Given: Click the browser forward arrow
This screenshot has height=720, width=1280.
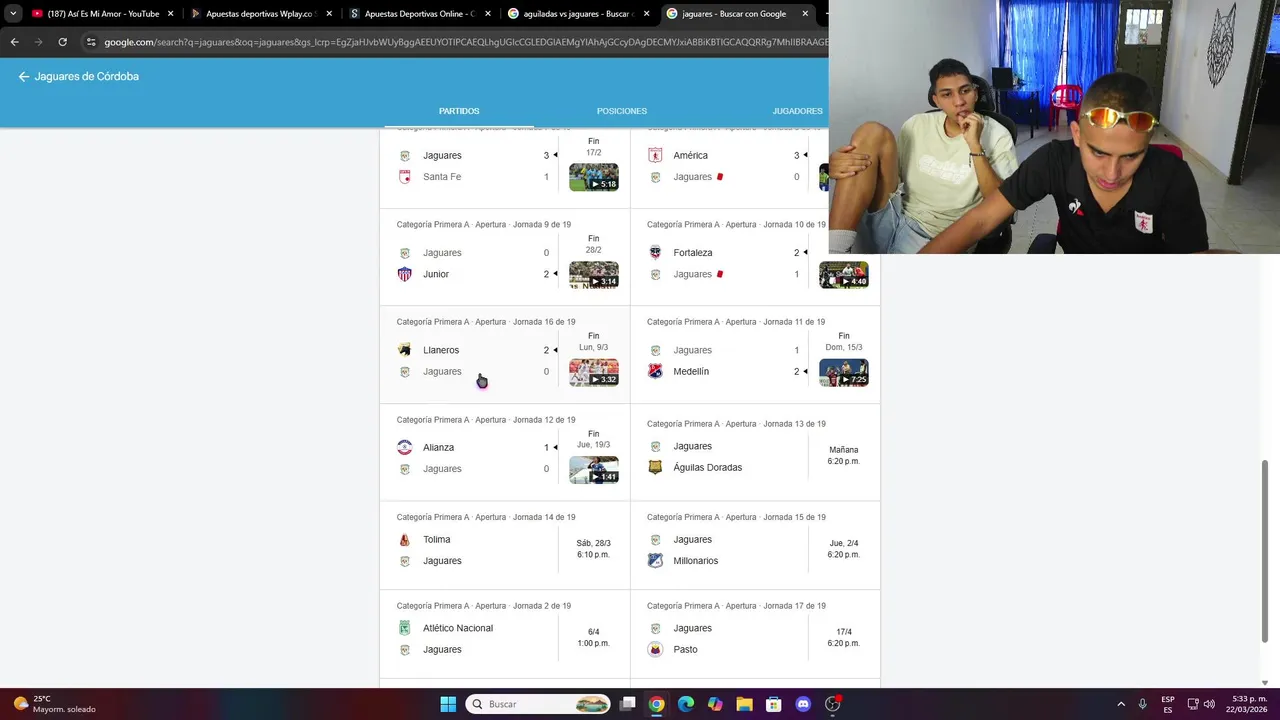Looking at the screenshot, I should click(x=38, y=42).
